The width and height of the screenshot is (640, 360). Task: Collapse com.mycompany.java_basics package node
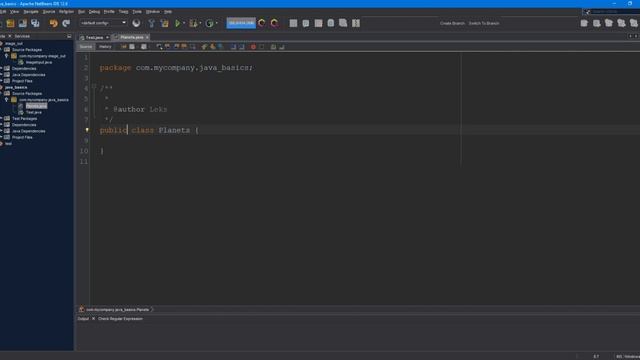(6, 100)
